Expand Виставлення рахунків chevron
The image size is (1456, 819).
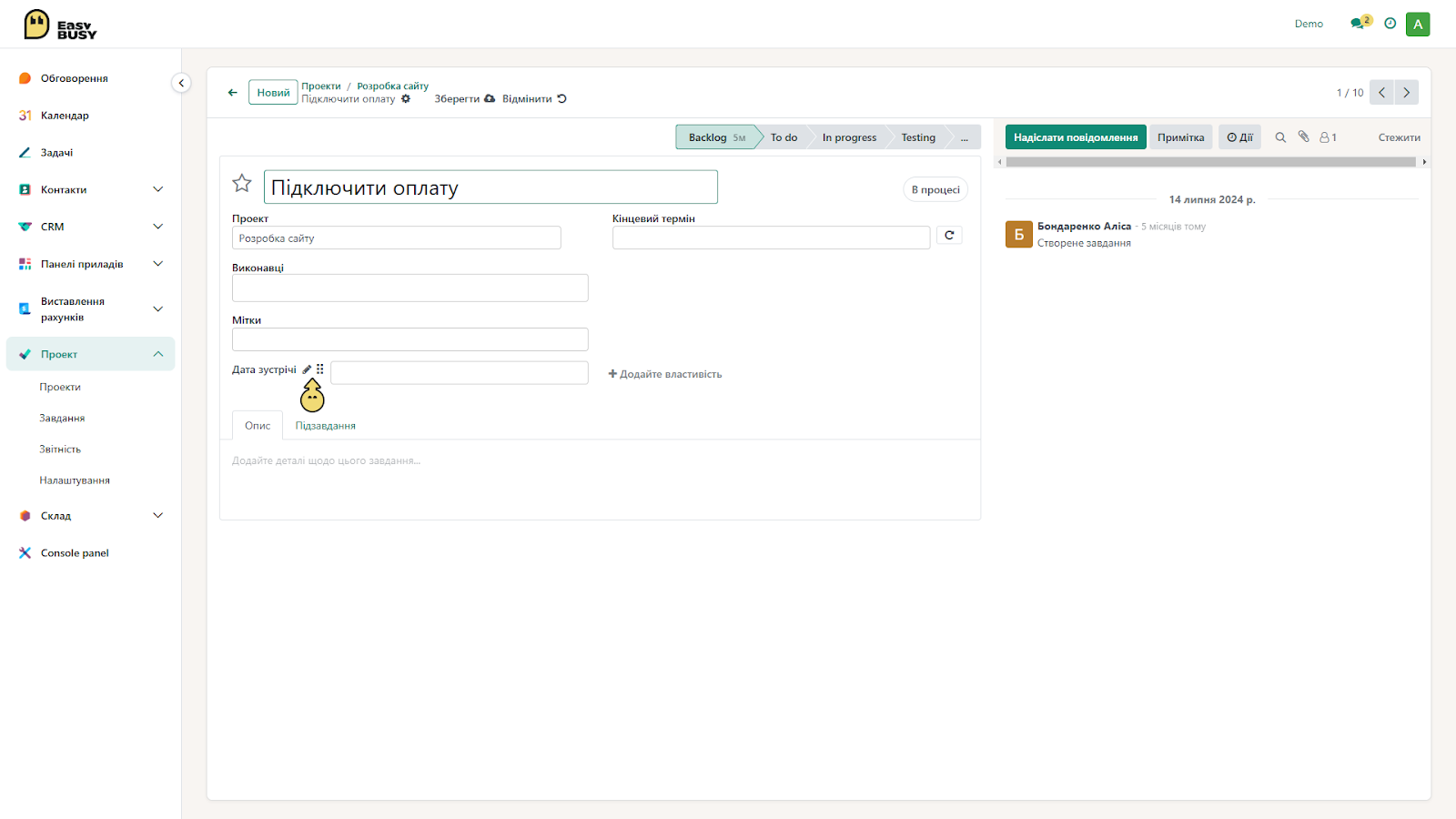(x=158, y=308)
